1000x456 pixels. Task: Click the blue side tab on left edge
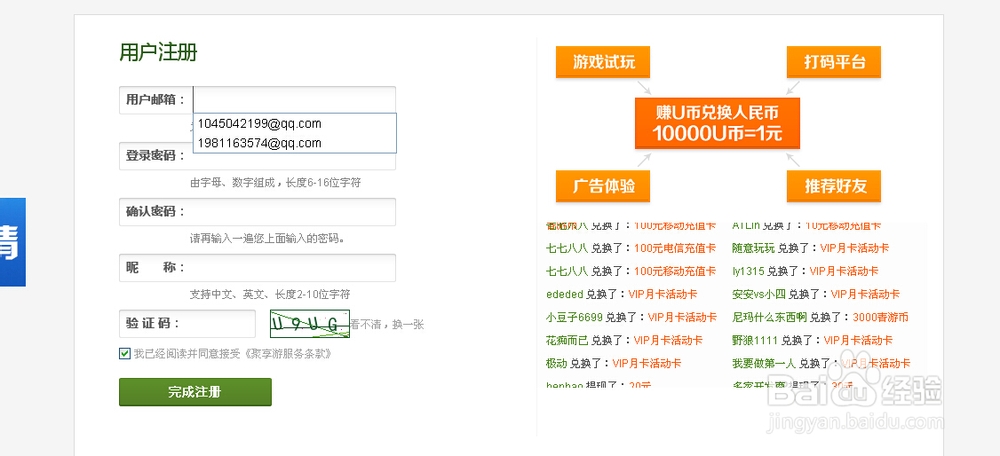click(x=13, y=242)
